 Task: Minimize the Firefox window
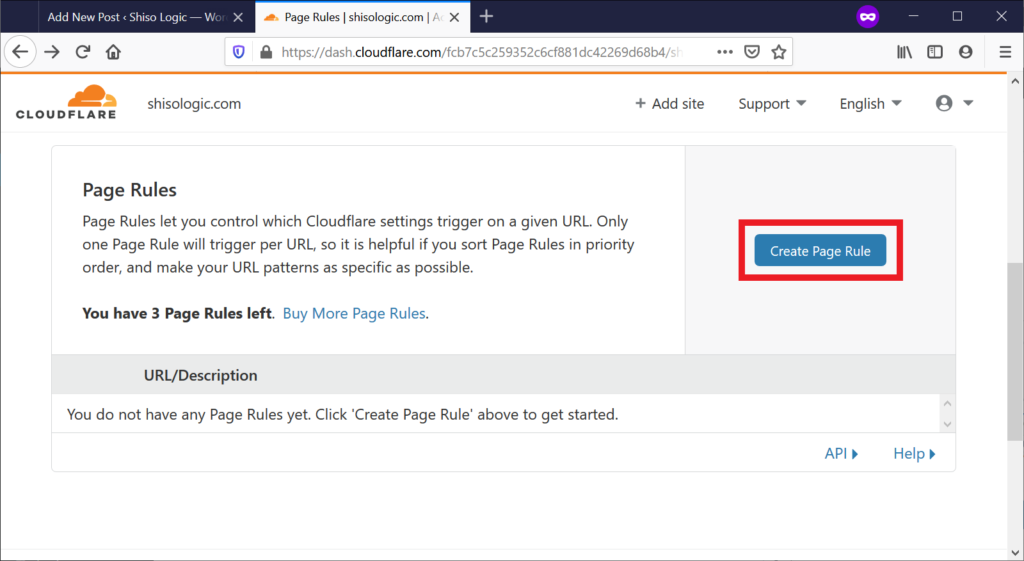click(914, 16)
